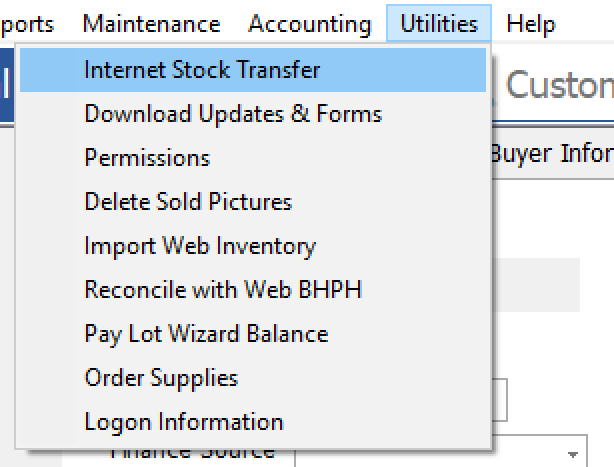Open Pay Lot Wizard Balance
Screen dimensions: 614x467
coord(206,334)
